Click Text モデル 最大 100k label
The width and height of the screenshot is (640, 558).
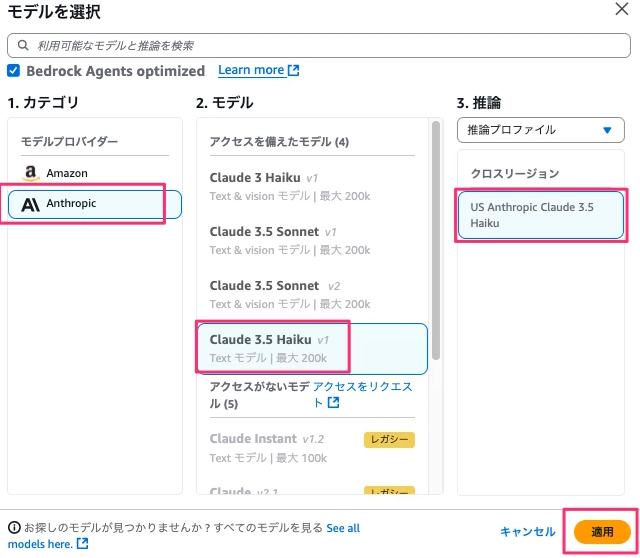click(x=268, y=458)
